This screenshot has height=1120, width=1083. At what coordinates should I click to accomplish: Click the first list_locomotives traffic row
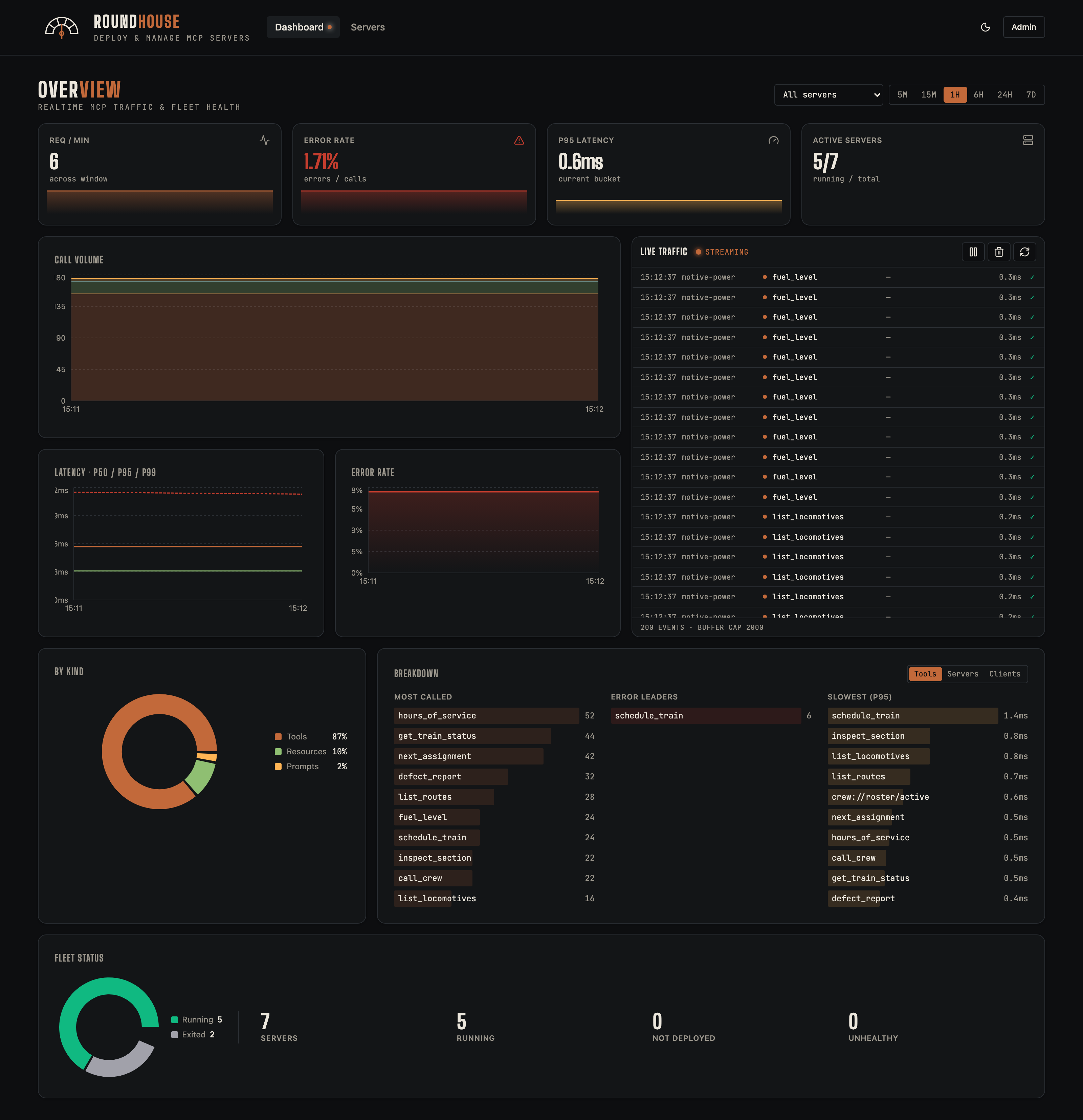click(838, 517)
